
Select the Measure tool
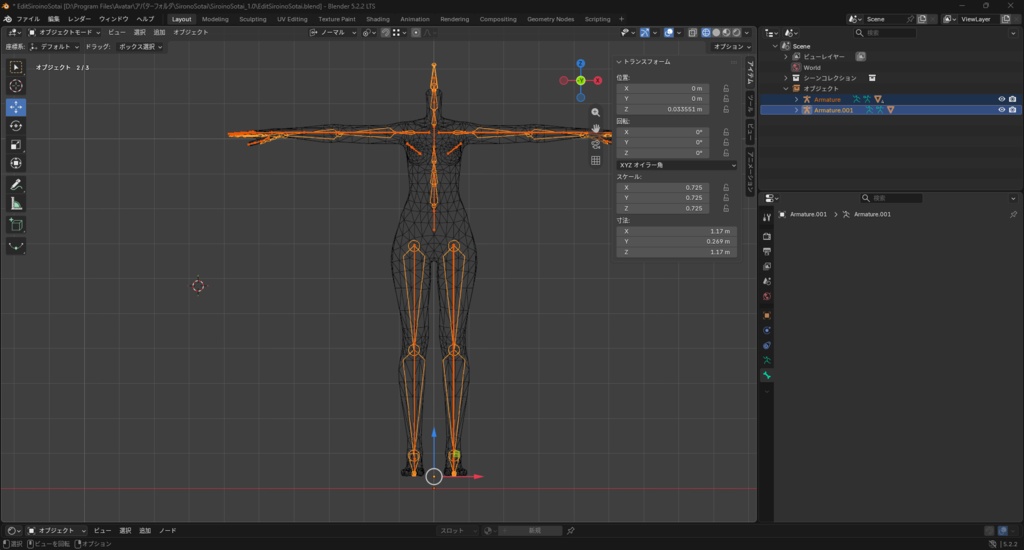coord(16,204)
